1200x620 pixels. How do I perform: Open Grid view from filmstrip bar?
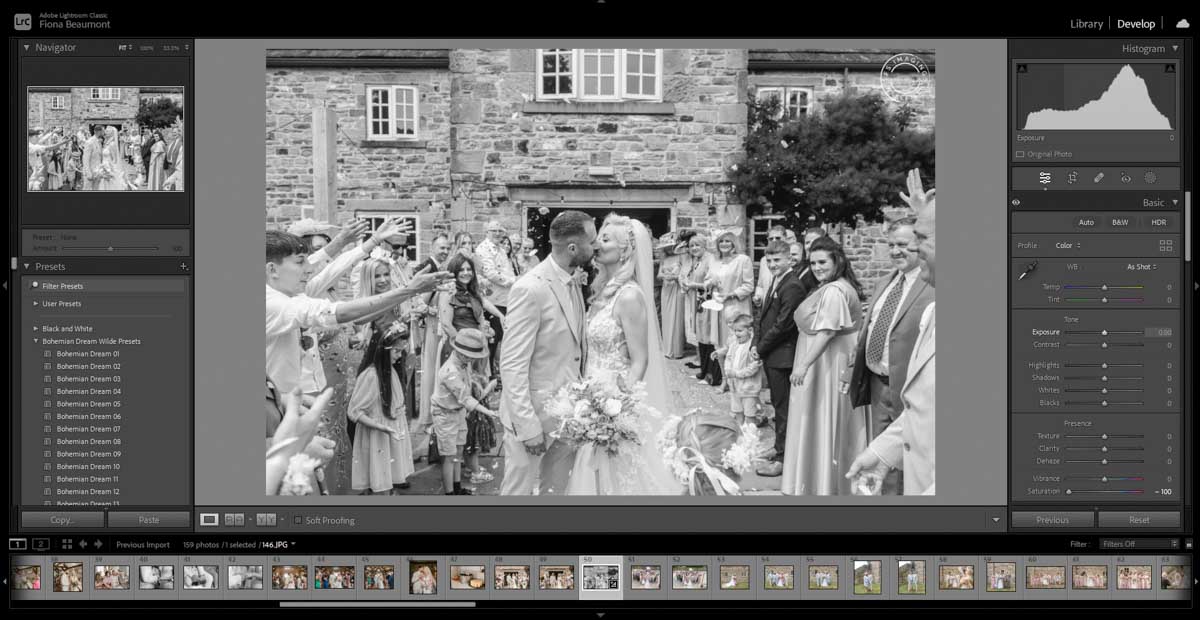[x=67, y=544]
